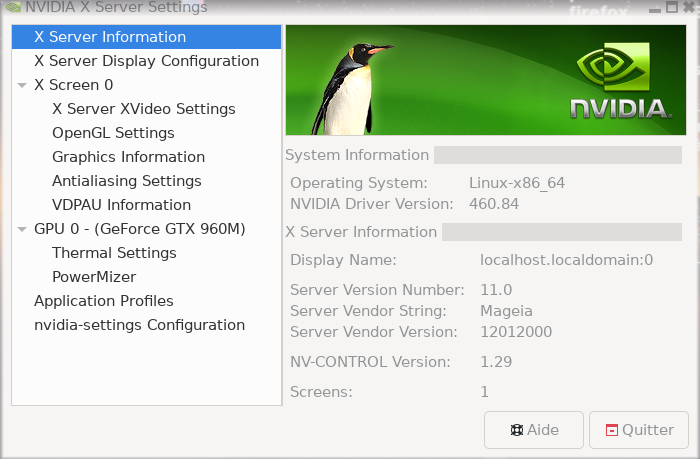Click the Aide help button
This screenshot has height=459, width=700.
[x=534, y=430]
